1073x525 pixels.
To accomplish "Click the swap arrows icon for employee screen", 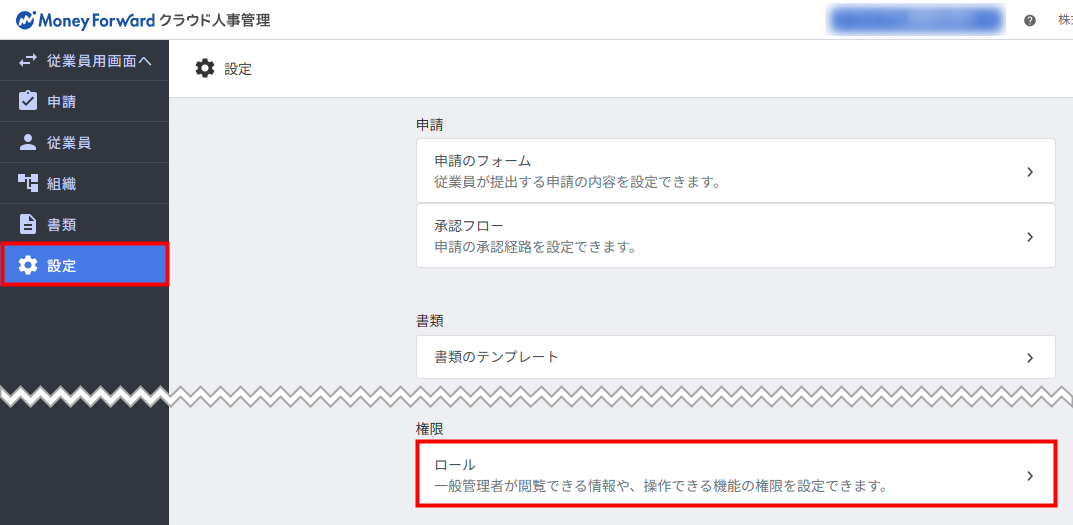I will point(28,61).
